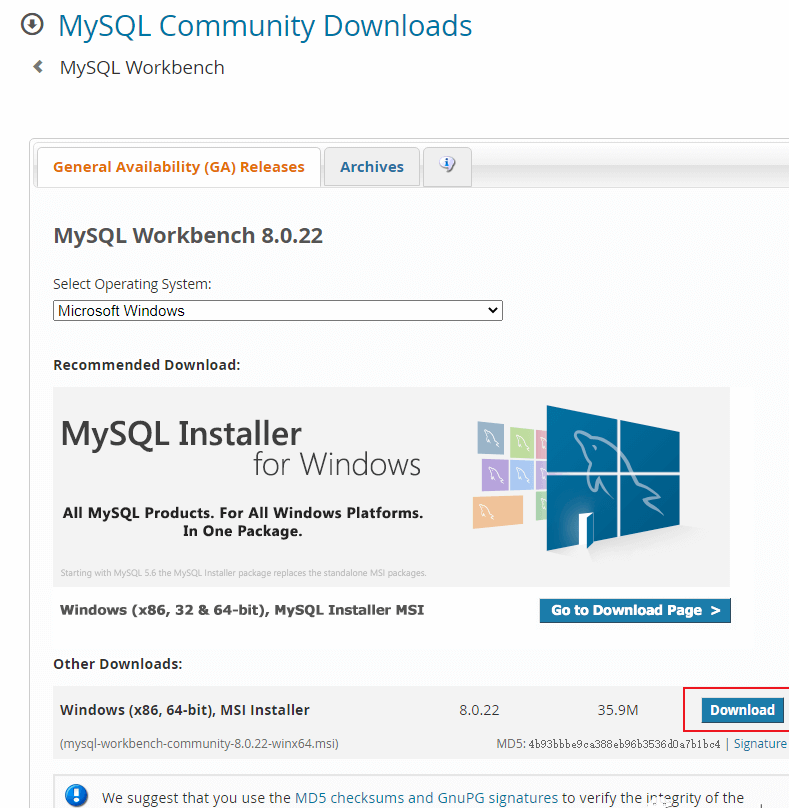Open the information bubble icon tab
The height and width of the screenshot is (808, 789).
pos(447,166)
